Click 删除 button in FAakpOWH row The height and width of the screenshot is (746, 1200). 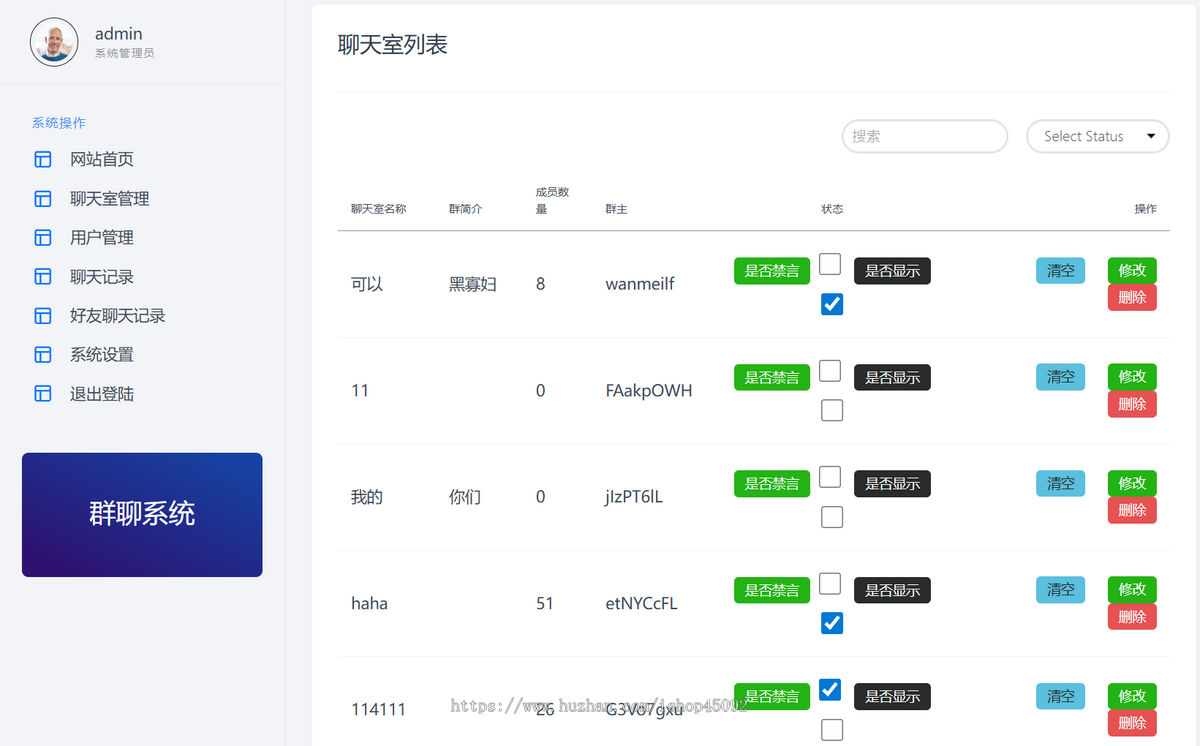[1132, 404]
